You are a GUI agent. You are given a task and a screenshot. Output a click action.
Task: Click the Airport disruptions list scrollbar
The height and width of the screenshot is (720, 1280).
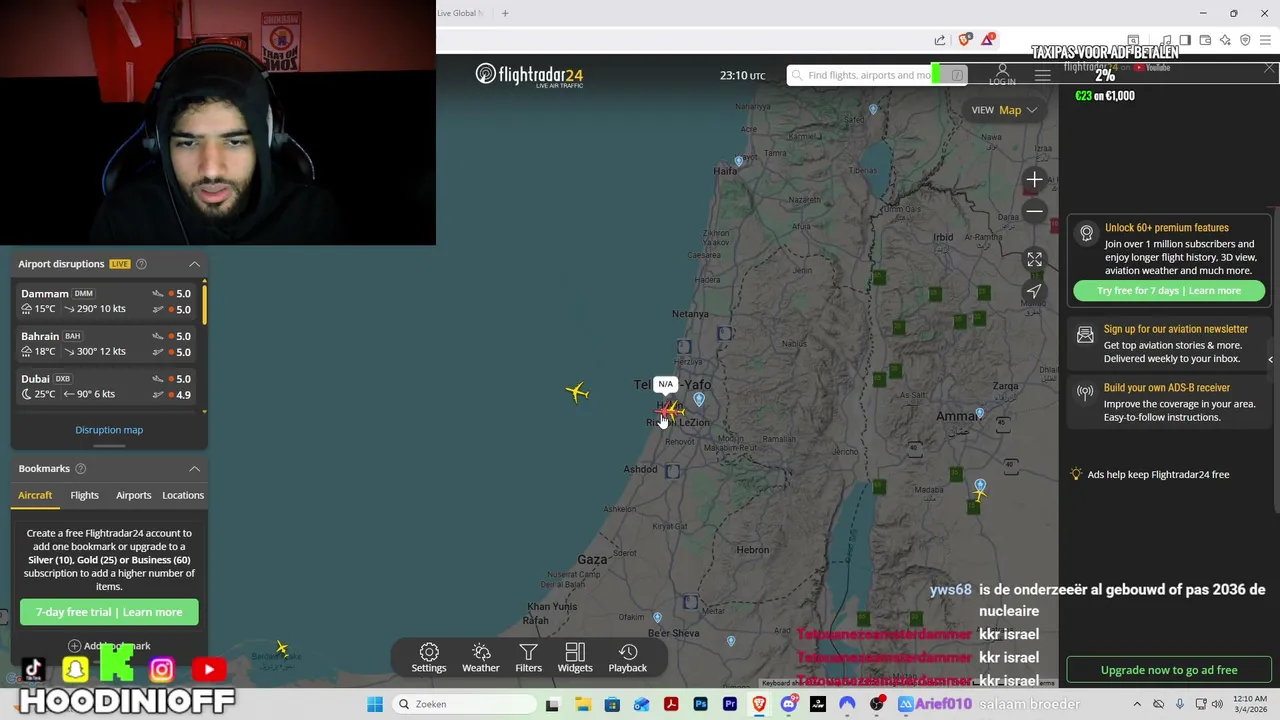tap(205, 303)
